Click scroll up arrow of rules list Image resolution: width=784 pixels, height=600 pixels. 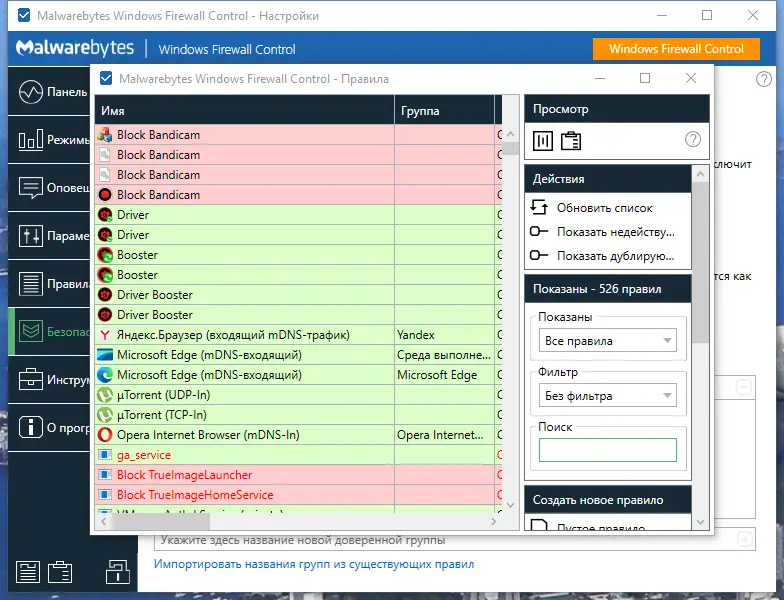click(x=510, y=134)
